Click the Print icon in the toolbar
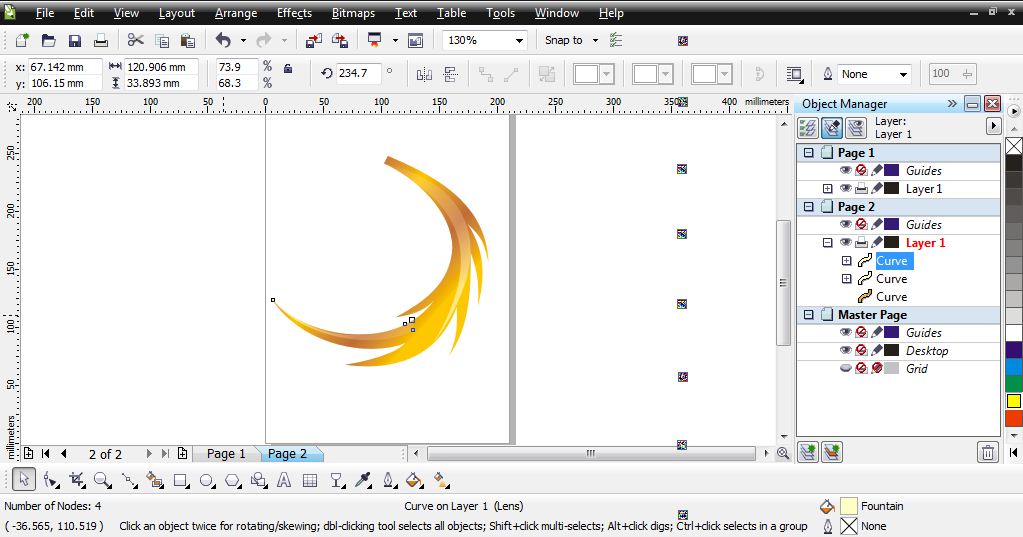This screenshot has height=537, width=1023. click(100, 40)
